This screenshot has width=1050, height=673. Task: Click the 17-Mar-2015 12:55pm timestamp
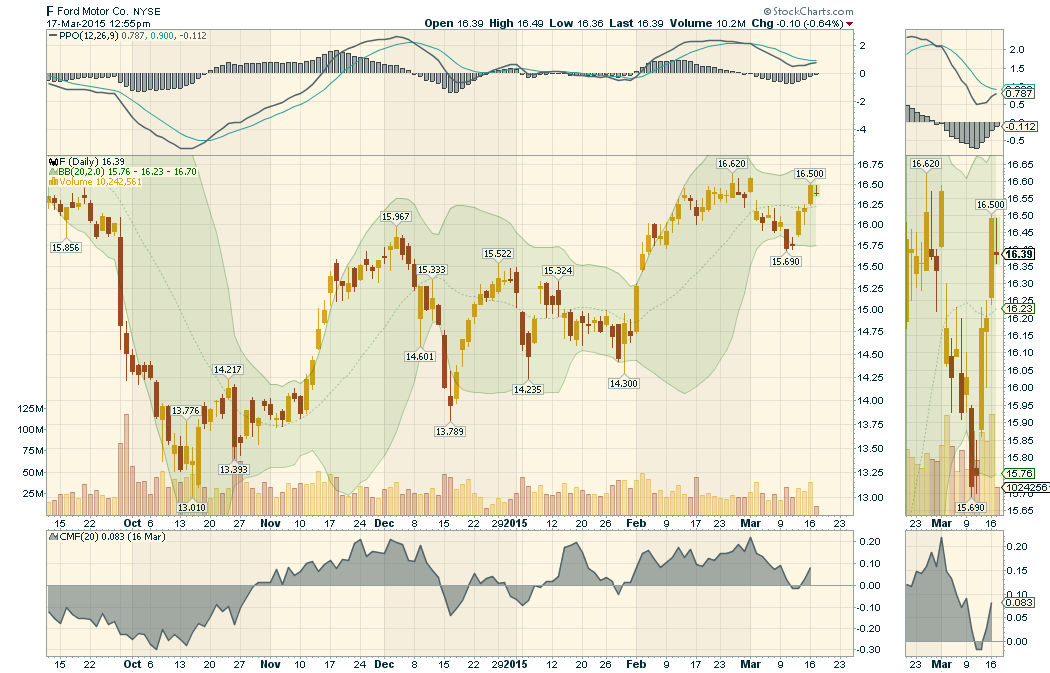pyautogui.click(x=98, y=23)
